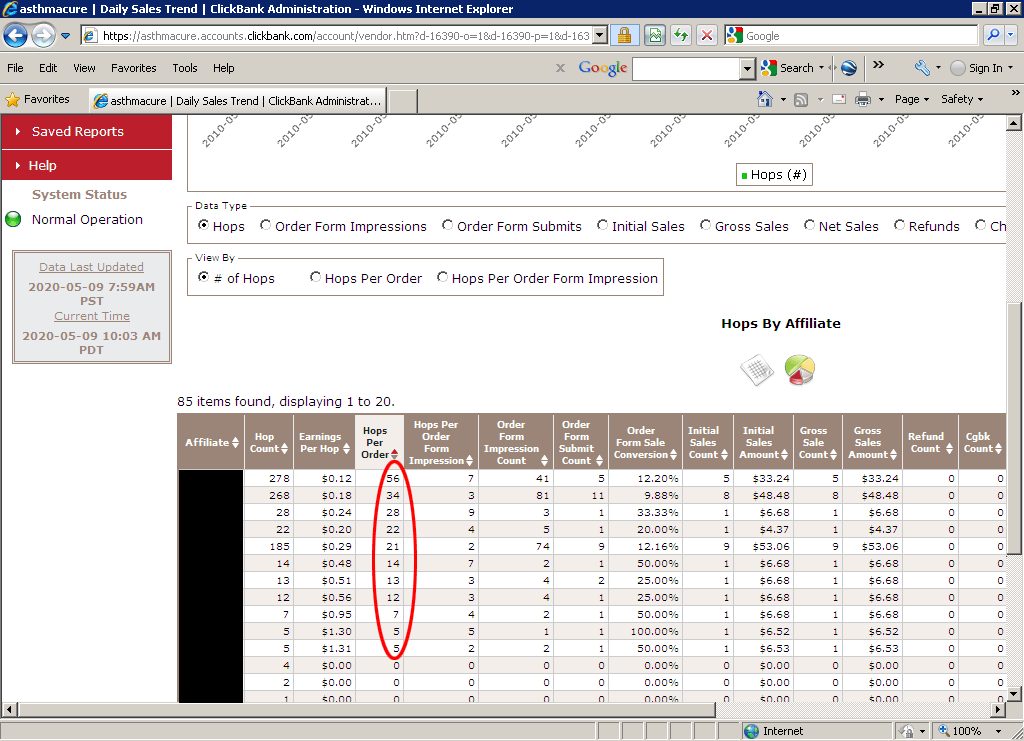Click the Refresh page icon
1024x741 pixels.
681,36
